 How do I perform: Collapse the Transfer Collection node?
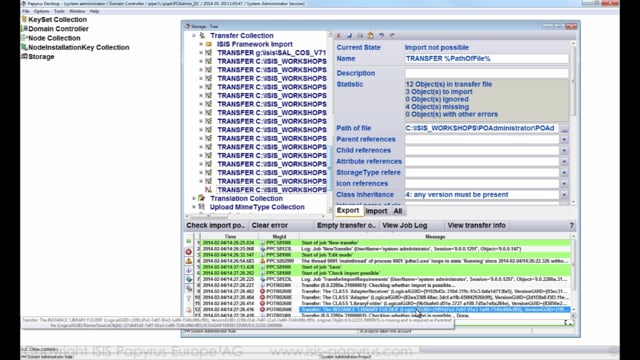pos(194,36)
